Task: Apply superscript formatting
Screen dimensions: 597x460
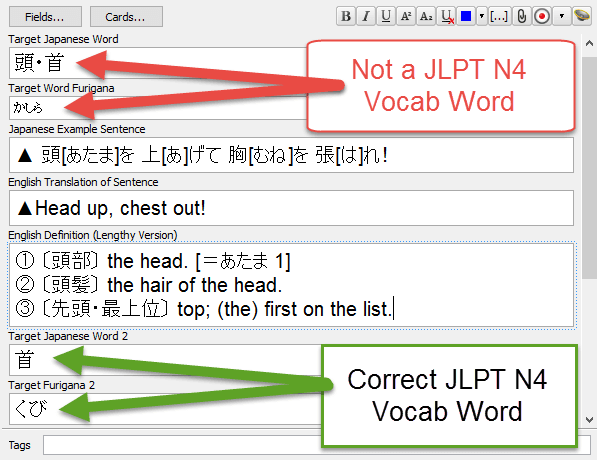Action: 406,16
